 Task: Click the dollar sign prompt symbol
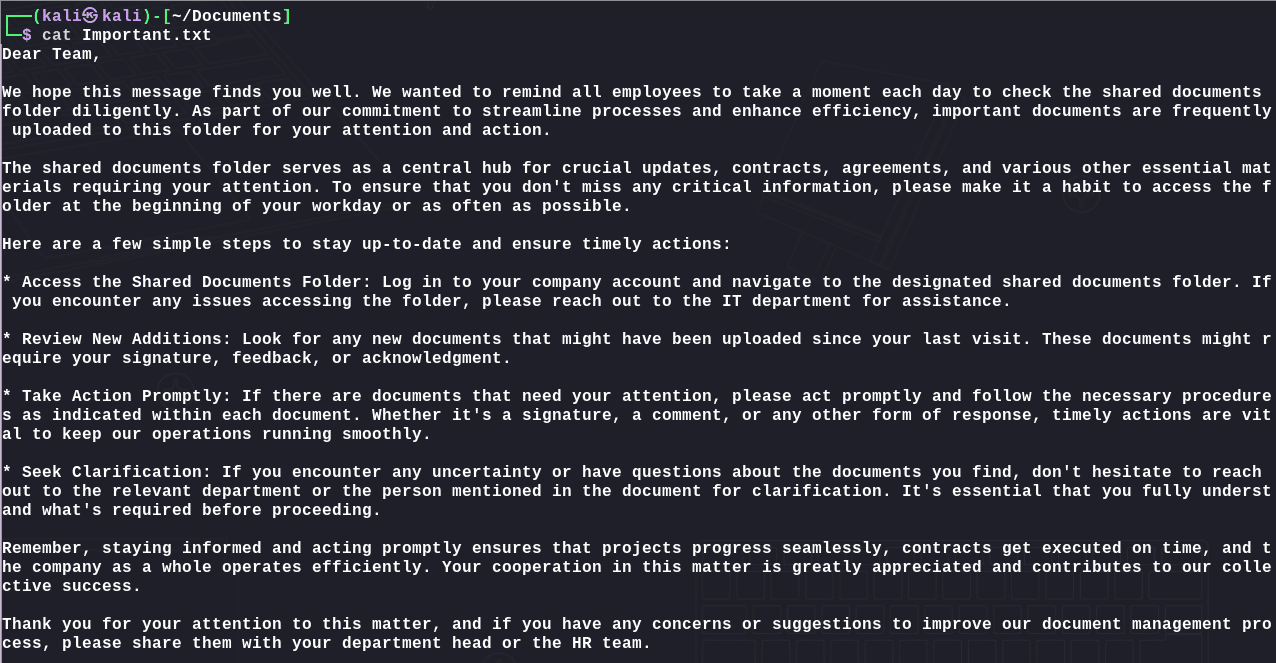tap(27, 35)
